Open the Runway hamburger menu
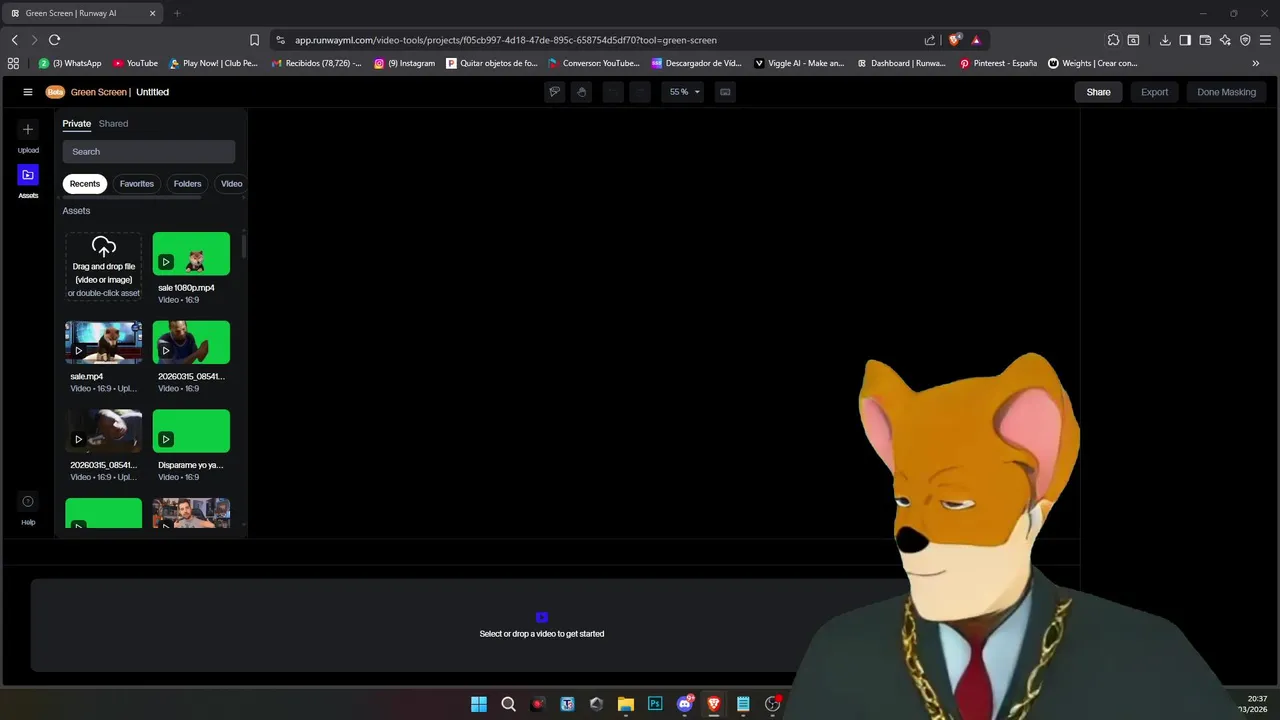 coord(28,92)
